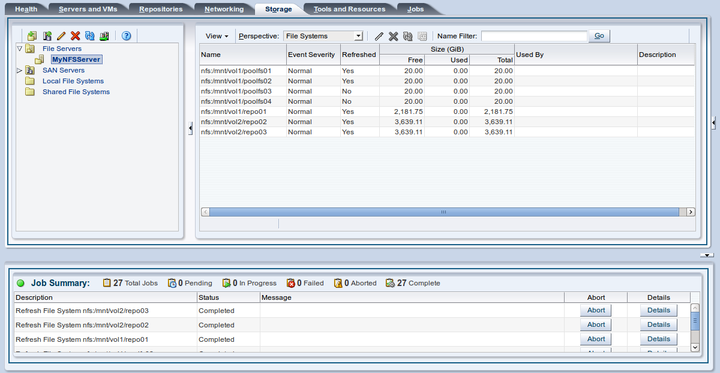Select the nfs:/mnt/vol1/poolfs03 row
This screenshot has width=720, height=373.
447,91
